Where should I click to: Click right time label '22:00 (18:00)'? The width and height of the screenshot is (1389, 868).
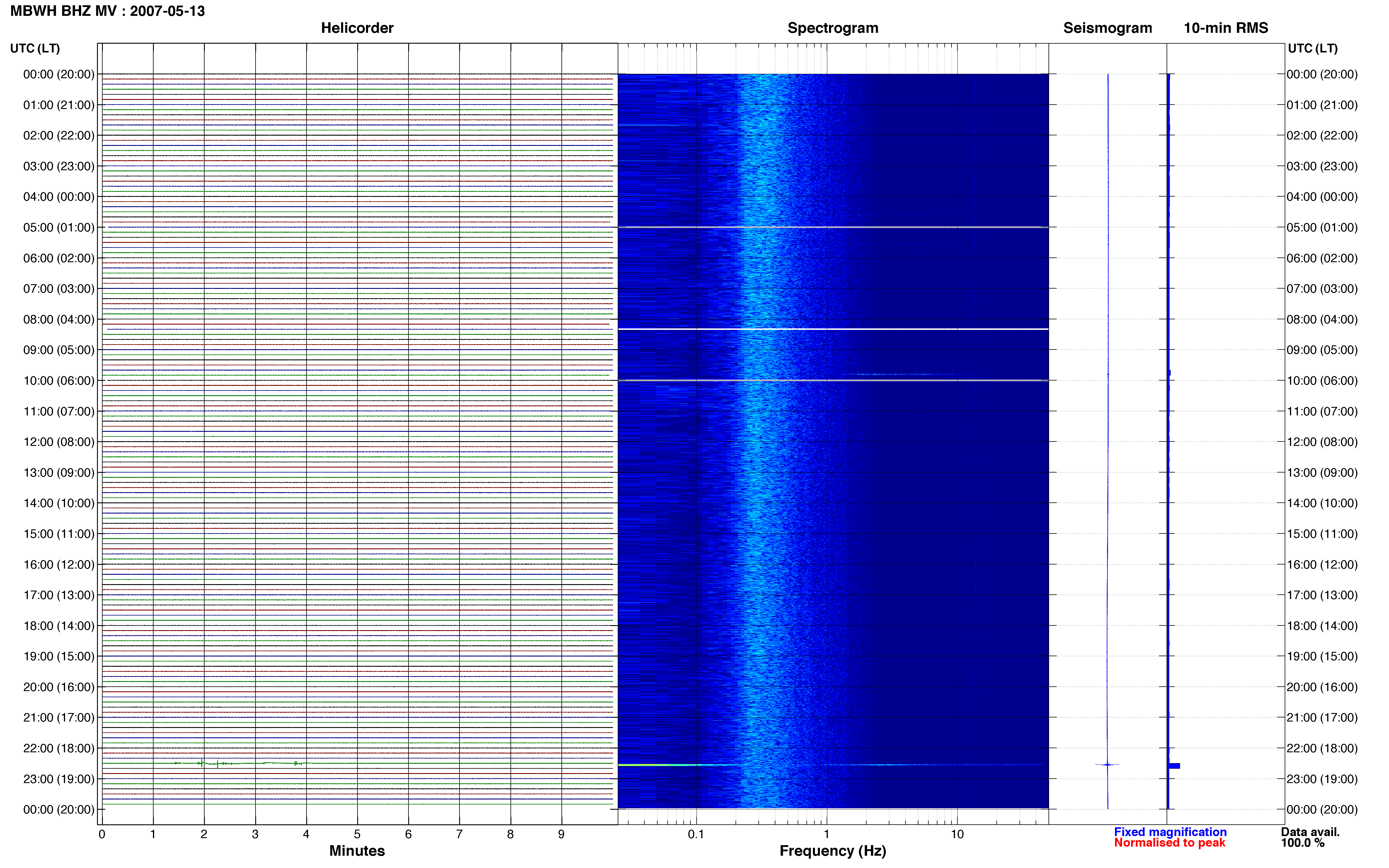1322,748
